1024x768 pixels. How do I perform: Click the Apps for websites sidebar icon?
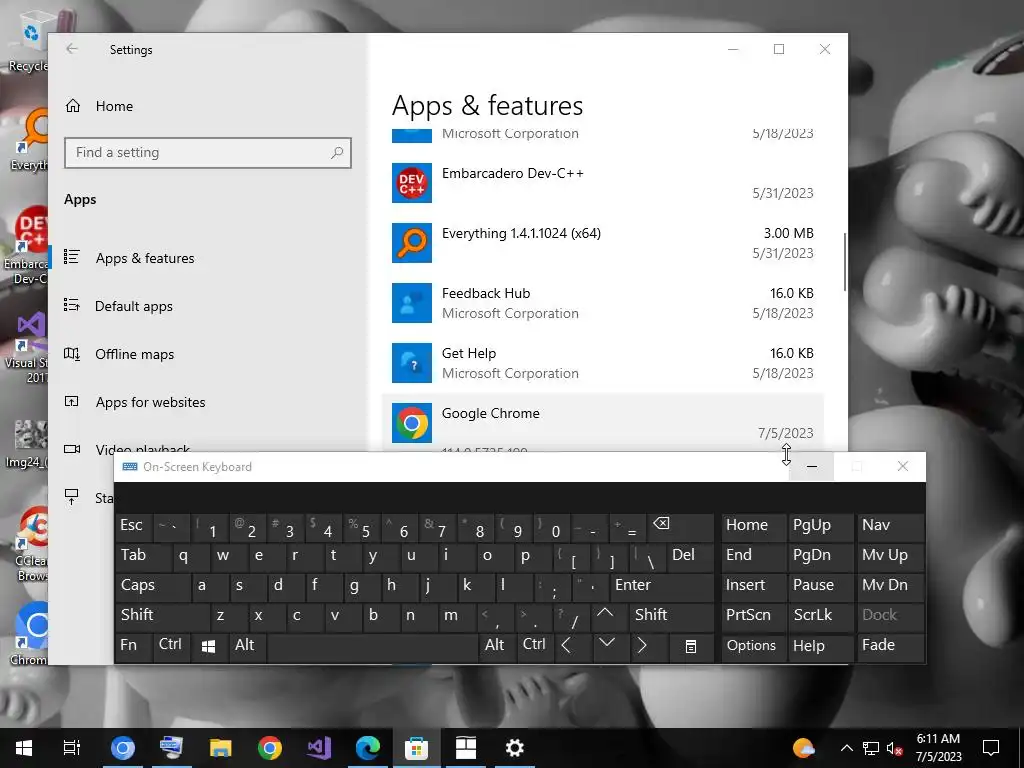point(72,401)
